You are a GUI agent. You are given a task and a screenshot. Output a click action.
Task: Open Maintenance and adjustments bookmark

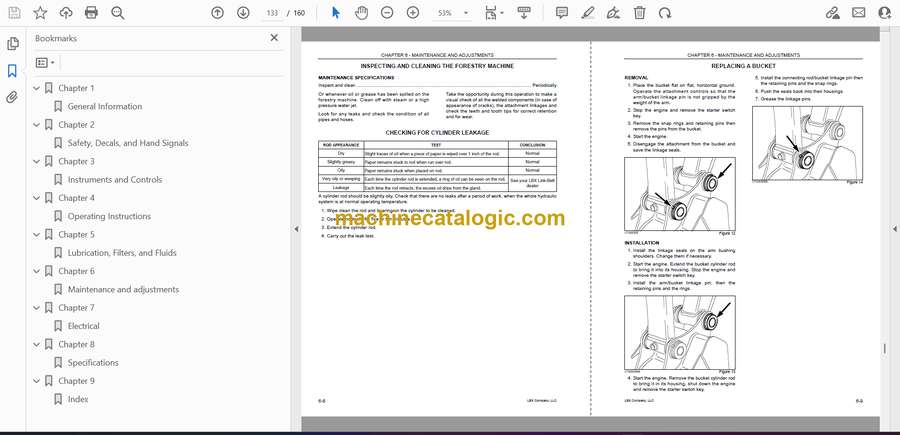point(123,289)
